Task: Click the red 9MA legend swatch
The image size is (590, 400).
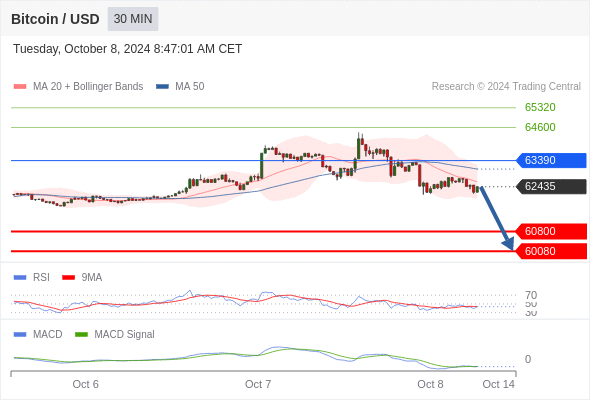Action: click(68, 278)
